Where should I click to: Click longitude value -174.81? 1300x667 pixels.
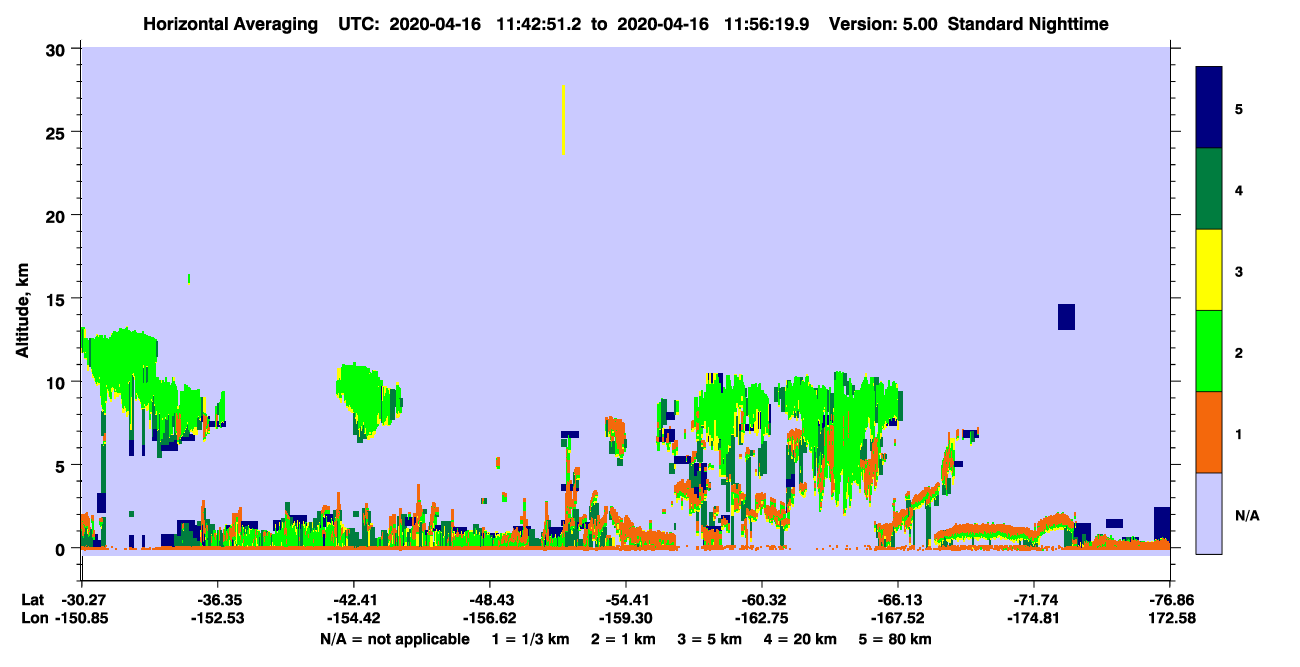tap(1034, 618)
